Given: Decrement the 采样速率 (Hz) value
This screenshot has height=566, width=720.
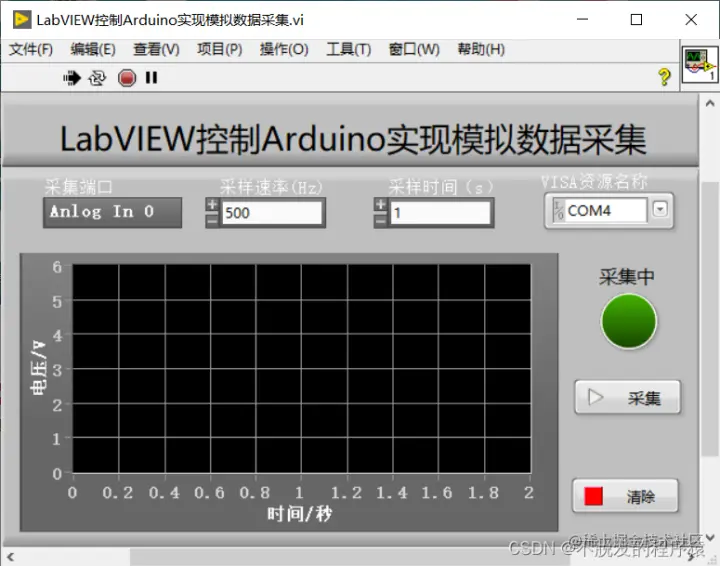Looking at the screenshot, I should pos(212,220).
